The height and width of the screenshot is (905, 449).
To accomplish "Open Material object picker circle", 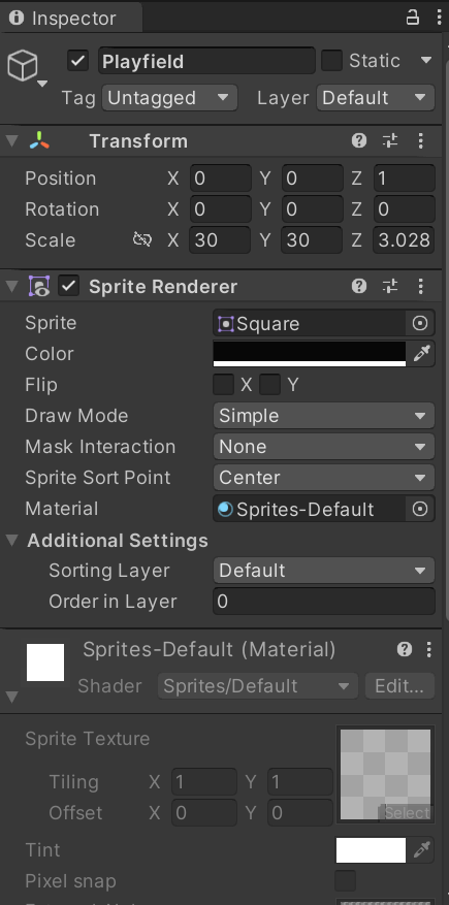I will tap(420, 509).
